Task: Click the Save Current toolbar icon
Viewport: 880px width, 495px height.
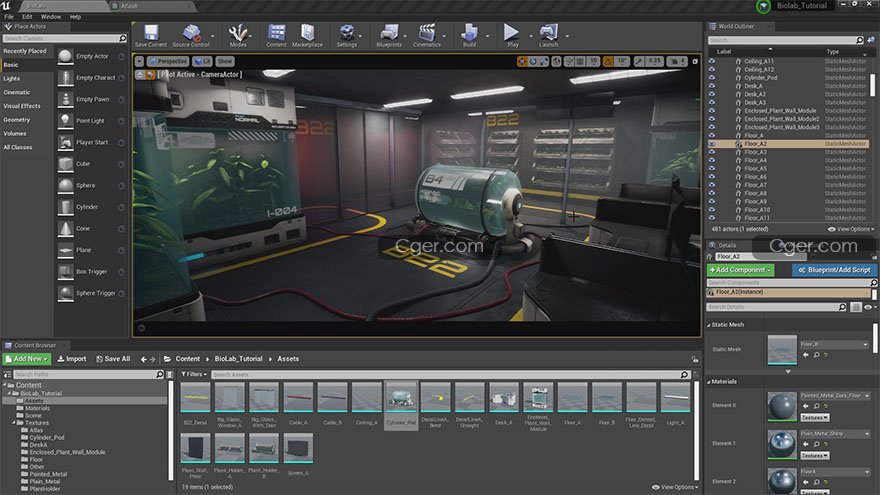Action: coord(150,33)
